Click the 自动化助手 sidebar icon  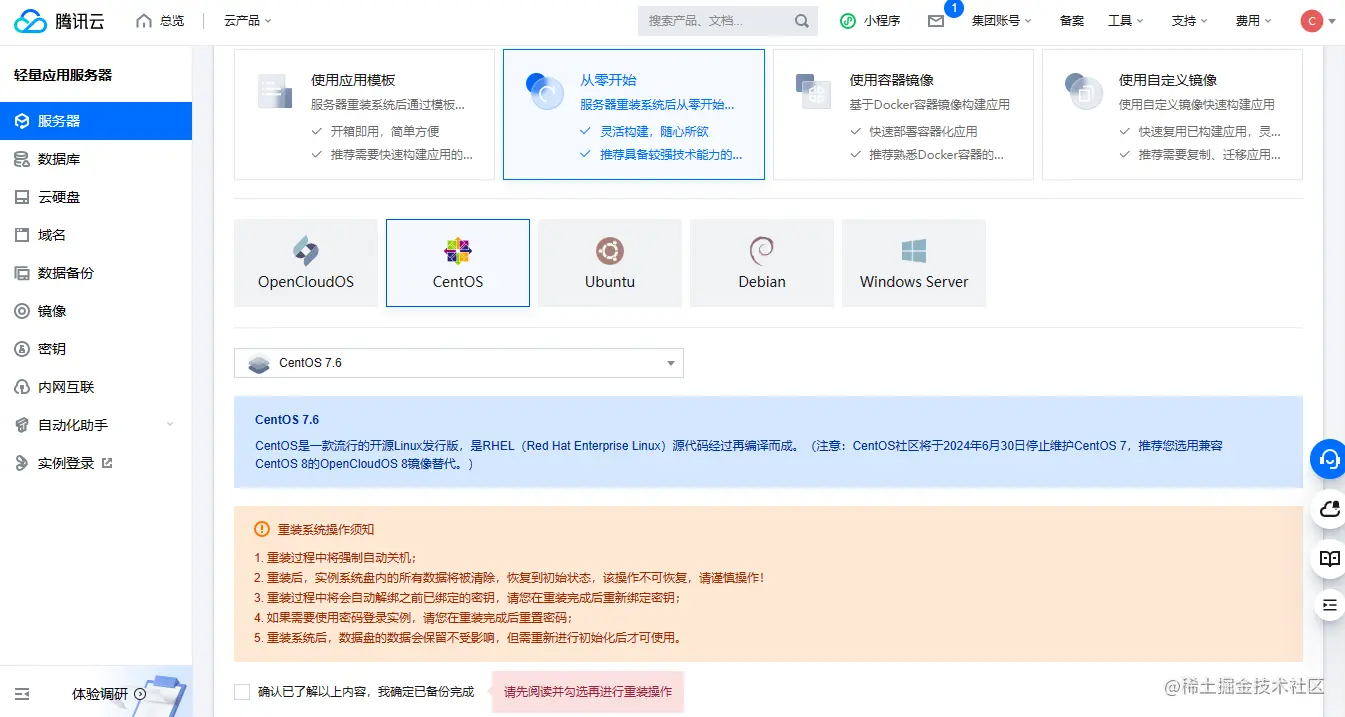coord(22,425)
